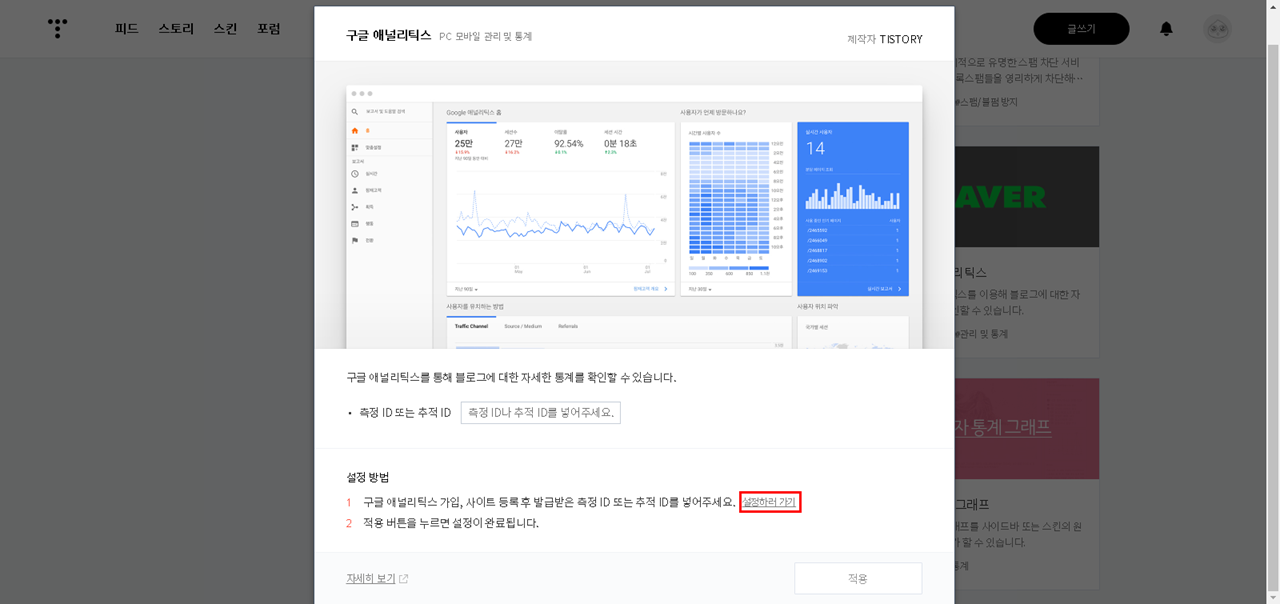The height and width of the screenshot is (604, 1280).
Task: Open the notification bell icon
Action: pyautogui.click(x=1166, y=29)
